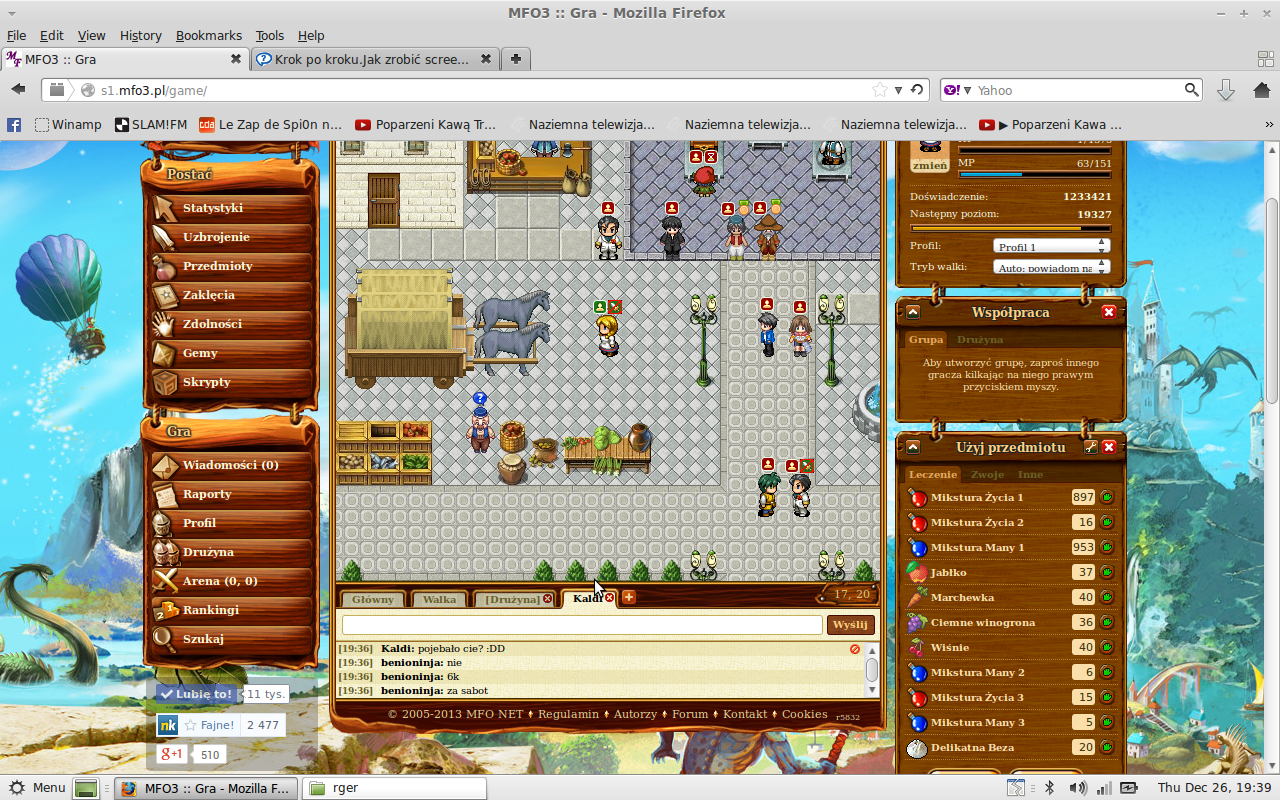Open Statystyki from the Postać menu

pos(212,208)
